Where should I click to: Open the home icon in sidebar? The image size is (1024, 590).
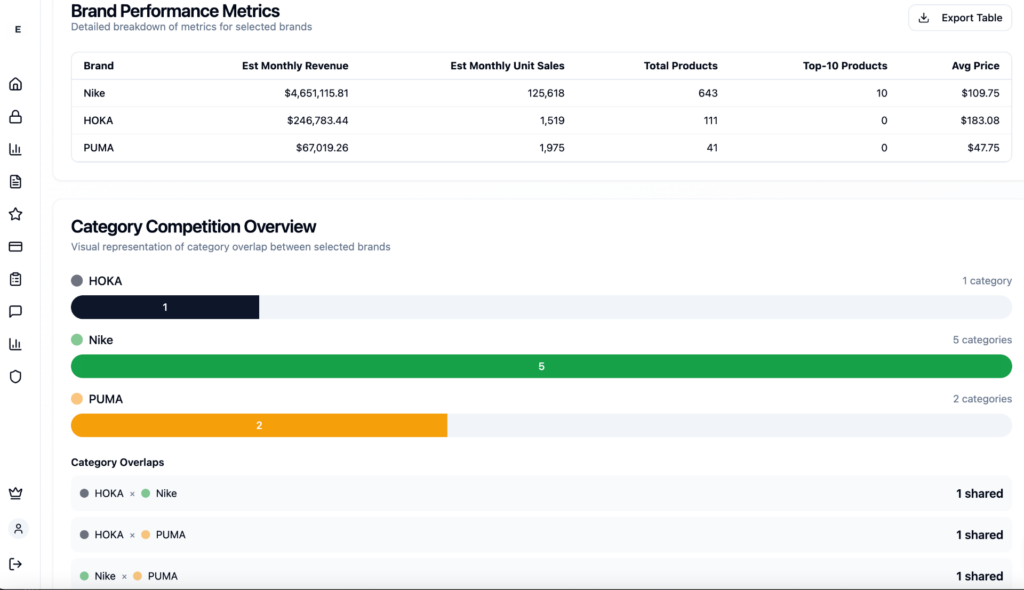[x=15, y=84]
